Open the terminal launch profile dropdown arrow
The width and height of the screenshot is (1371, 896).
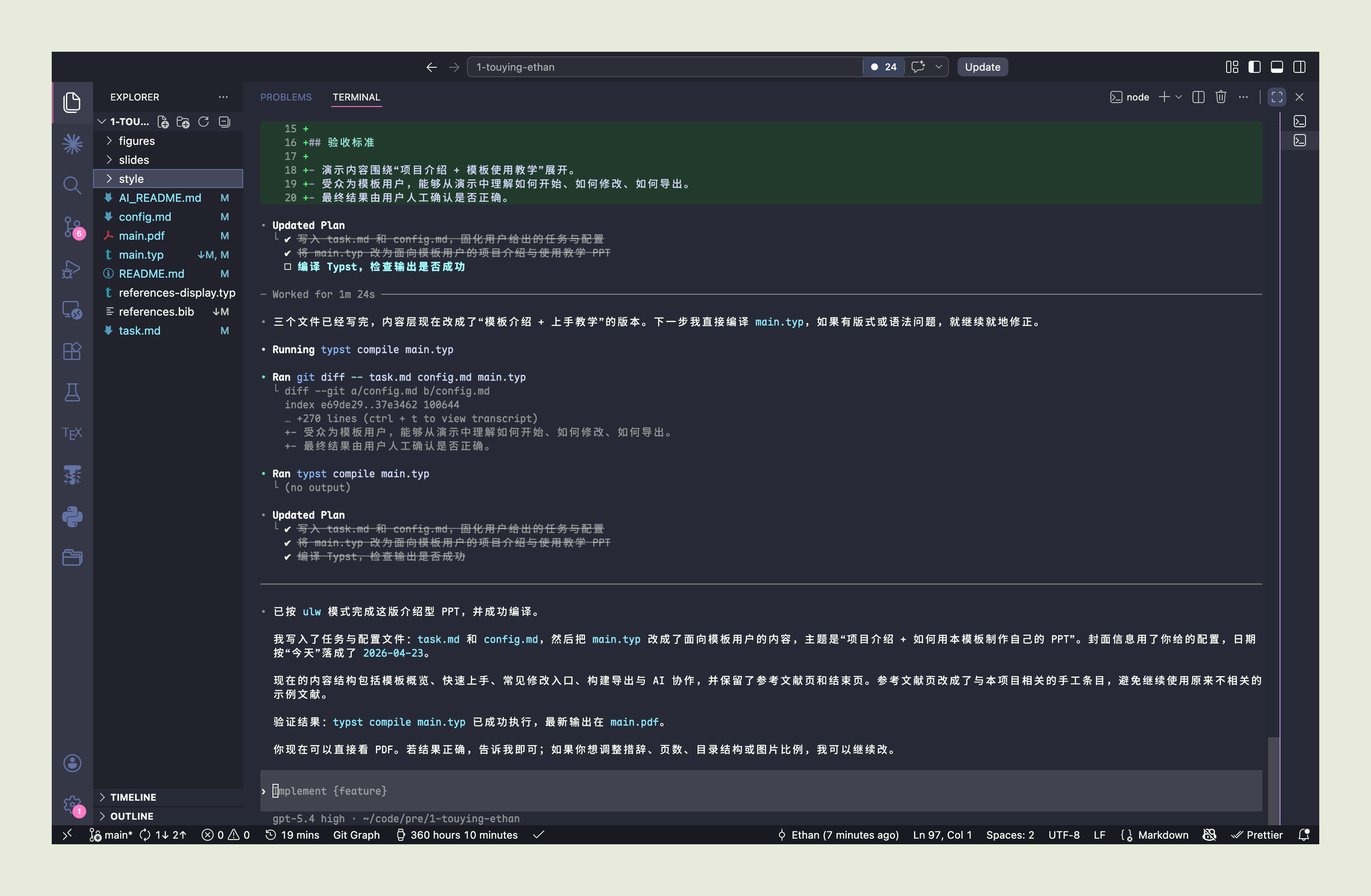coord(1179,97)
